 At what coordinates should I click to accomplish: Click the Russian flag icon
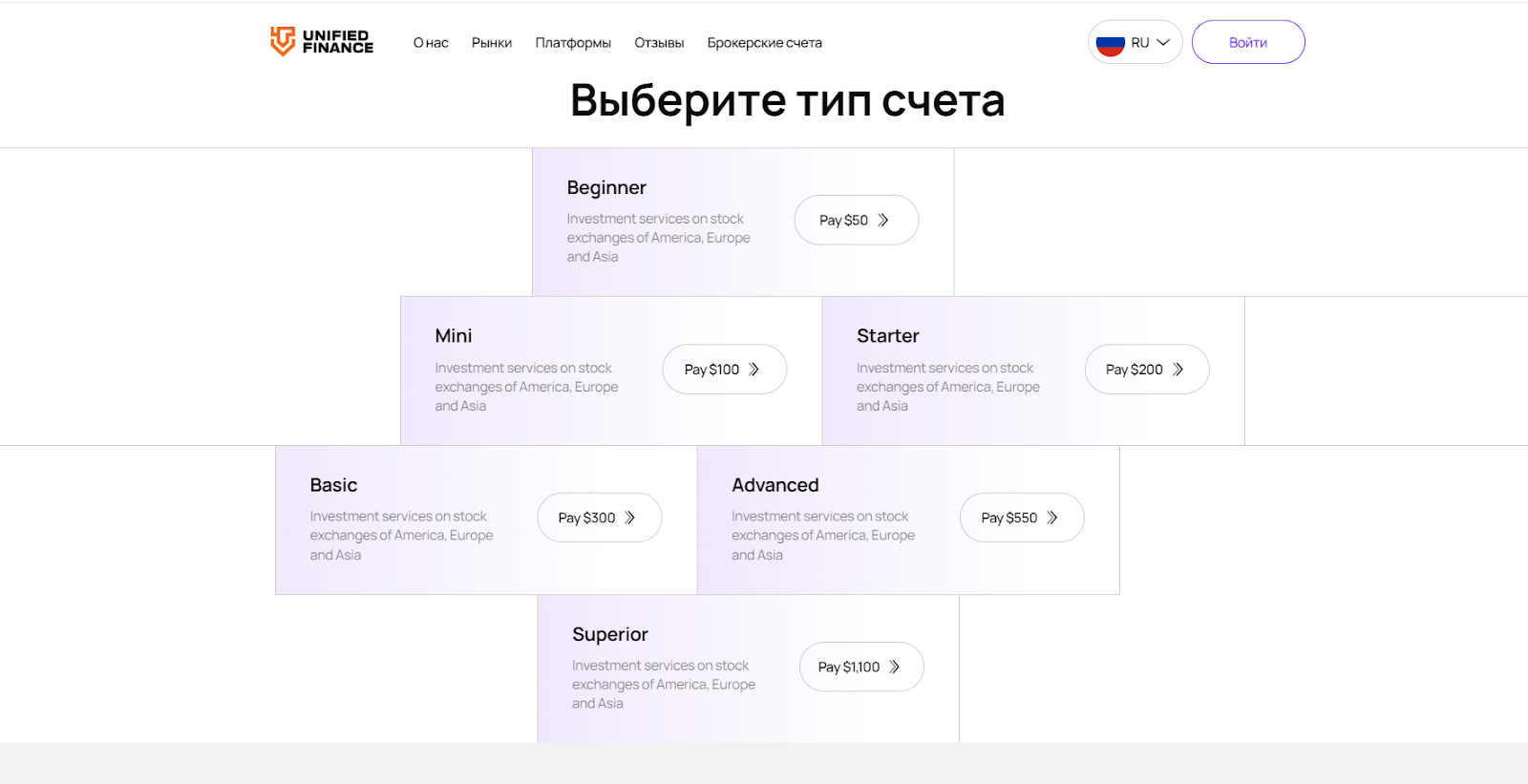click(1110, 43)
